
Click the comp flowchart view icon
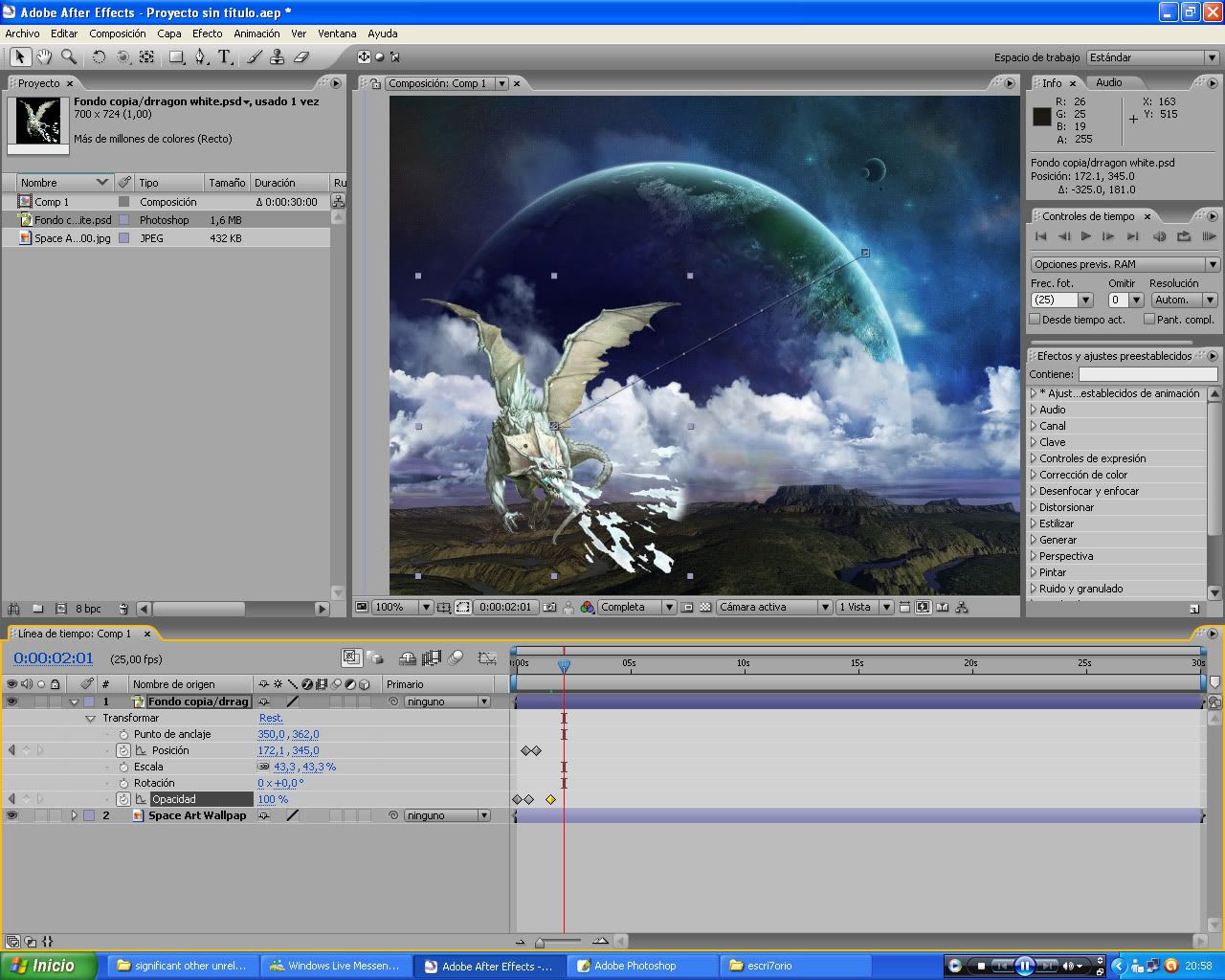pos(962,607)
